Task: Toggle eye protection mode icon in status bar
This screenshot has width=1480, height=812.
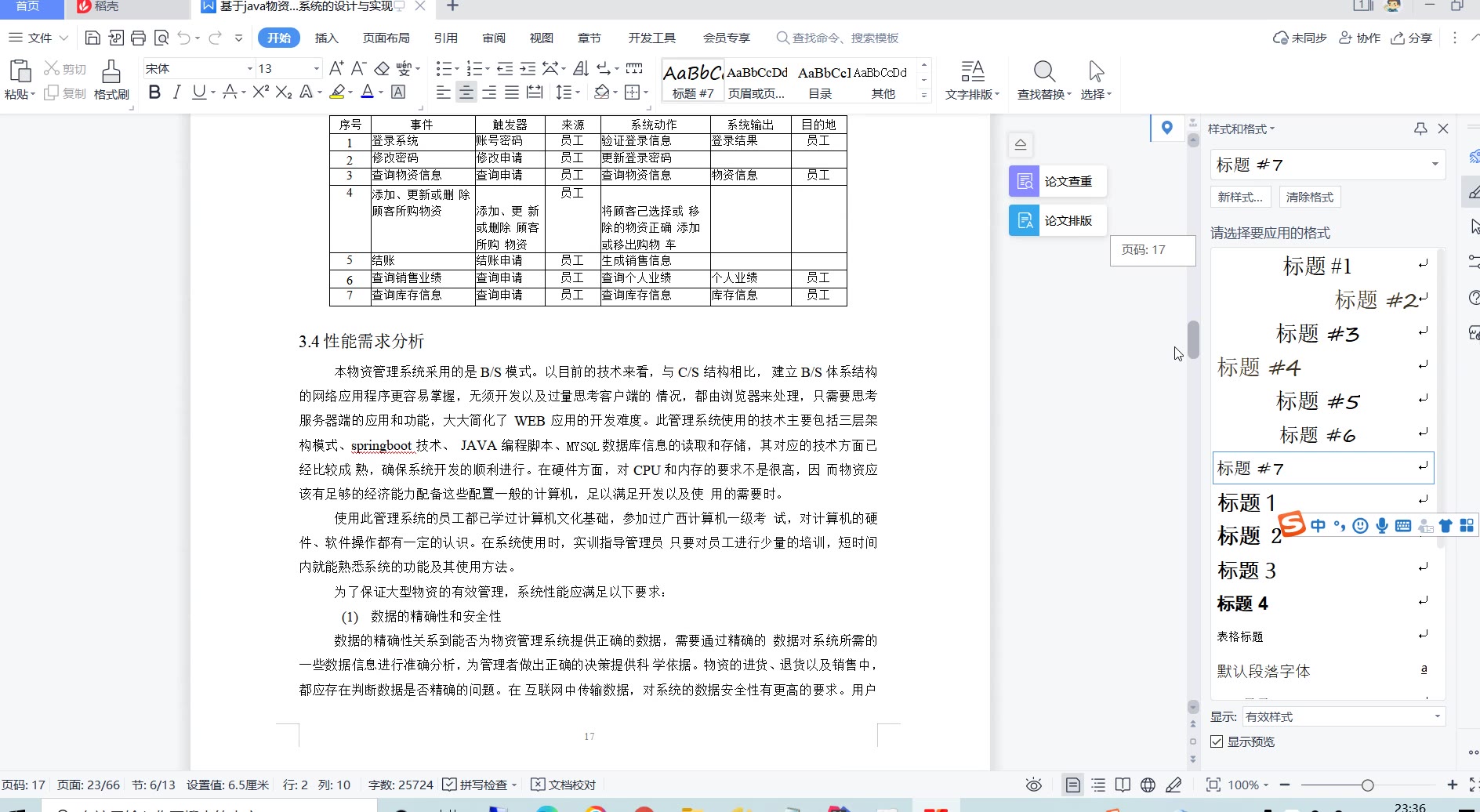Action: tap(1034, 785)
